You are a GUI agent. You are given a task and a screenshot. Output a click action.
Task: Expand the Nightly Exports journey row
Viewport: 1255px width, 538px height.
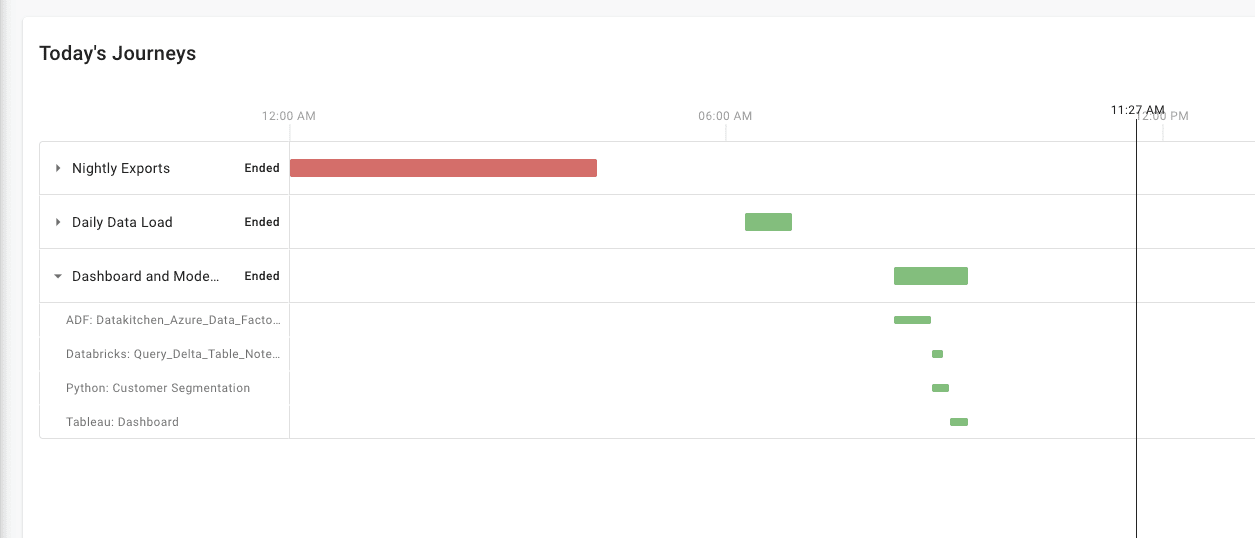pyautogui.click(x=58, y=168)
